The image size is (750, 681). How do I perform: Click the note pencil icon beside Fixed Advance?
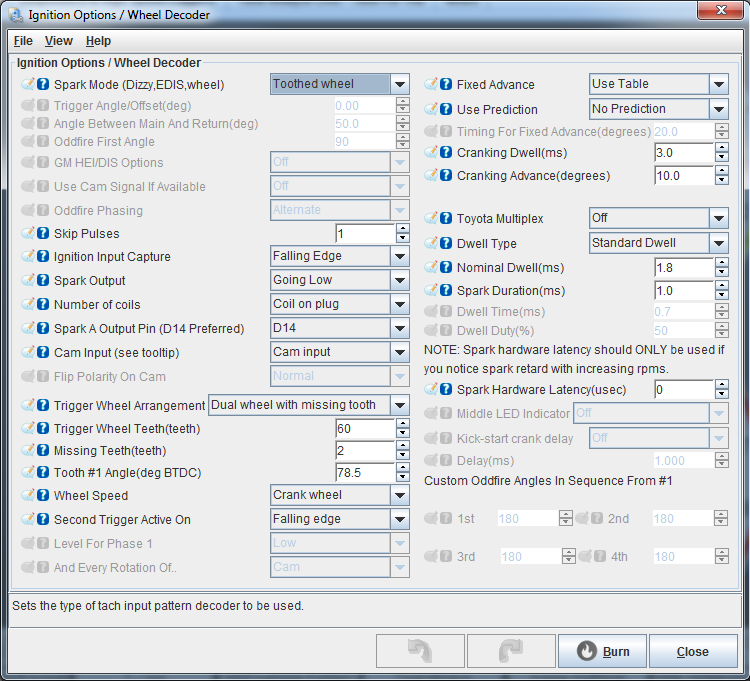pyautogui.click(x=431, y=85)
